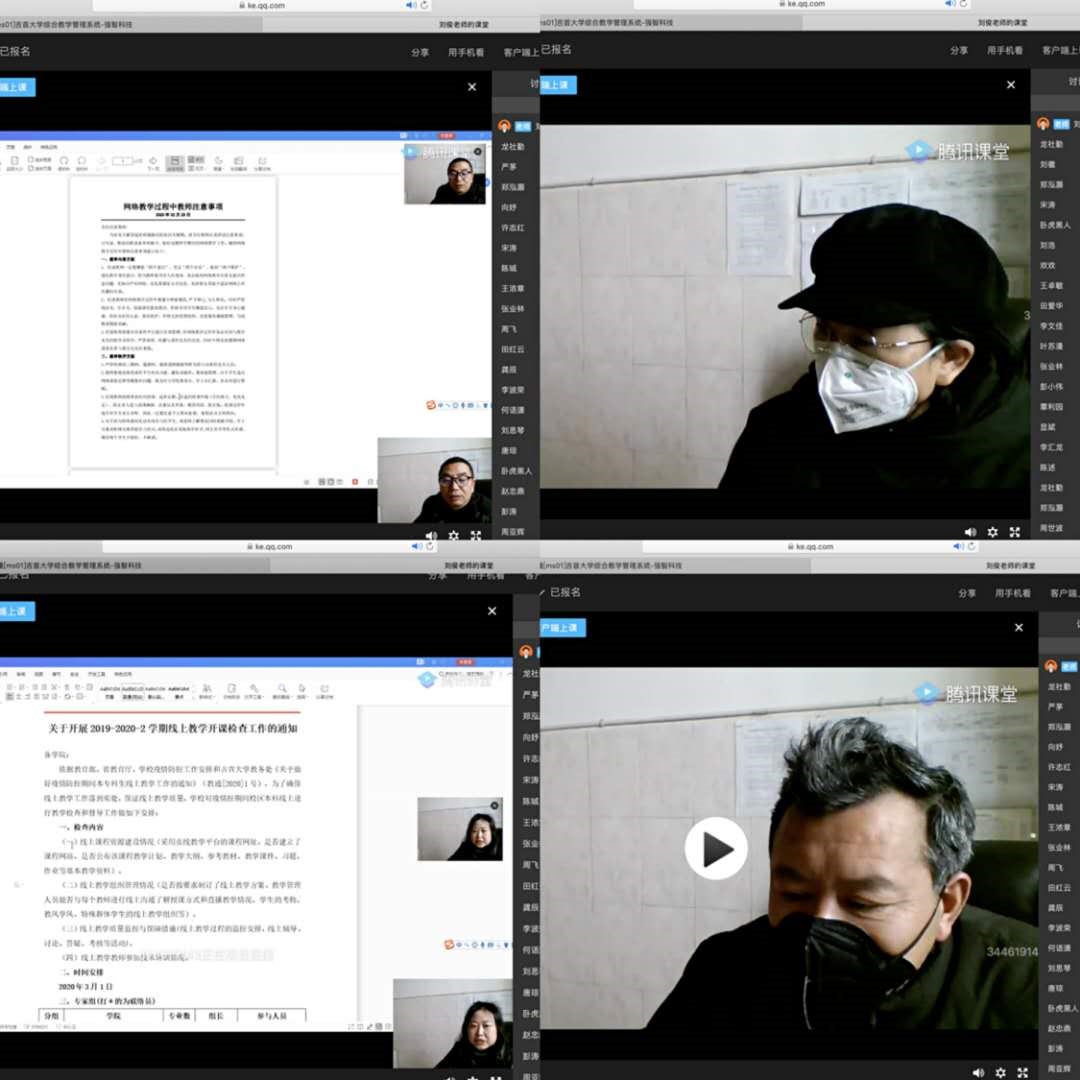Reload page icon in top-left address bar
The width and height of the screenshot is (1080, 1080).
[424, 5]
